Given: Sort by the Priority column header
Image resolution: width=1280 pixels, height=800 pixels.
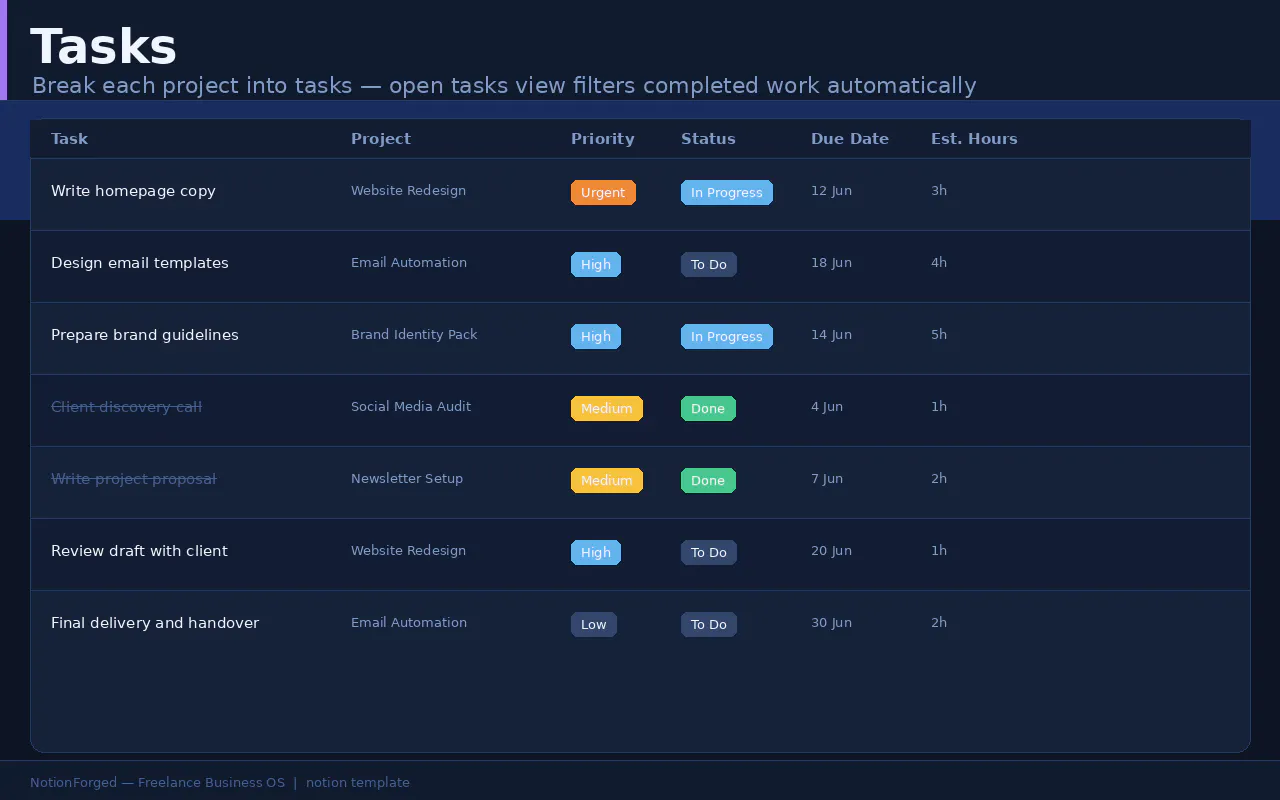Looking at the screenshot, I should coord(603,139).
